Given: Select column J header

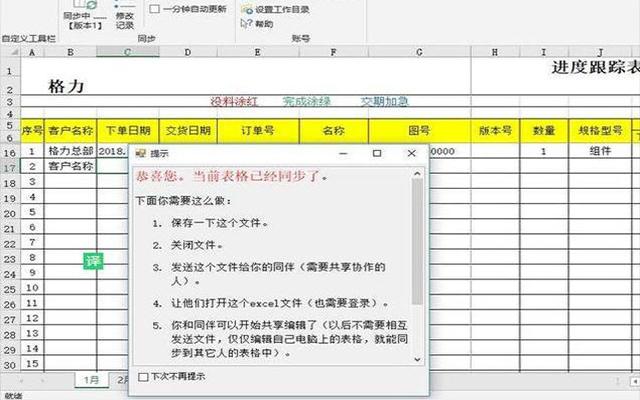Looking at the screenshot, I should click(600, 52).
